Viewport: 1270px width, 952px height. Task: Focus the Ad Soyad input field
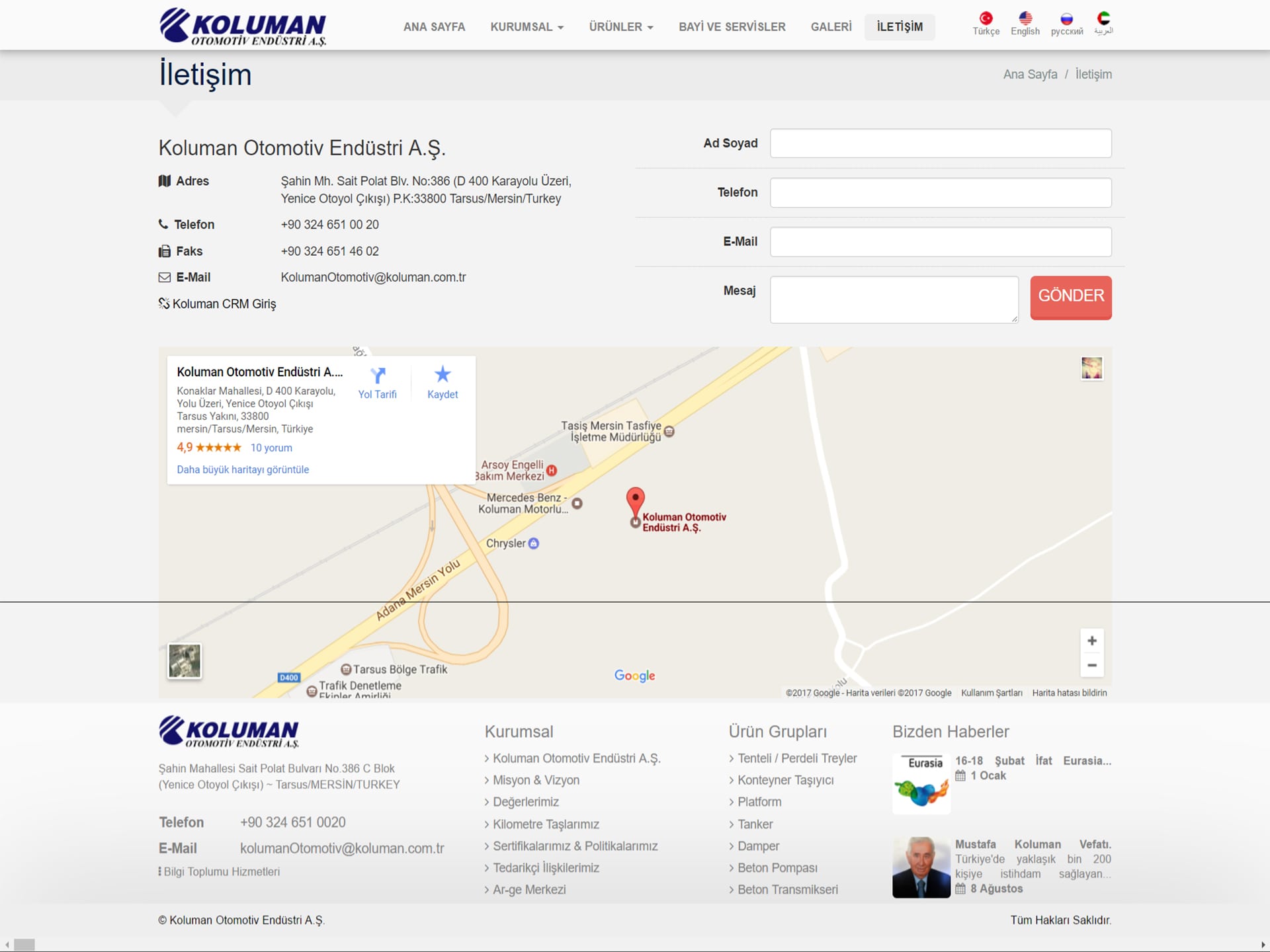[x=941, y=143]
